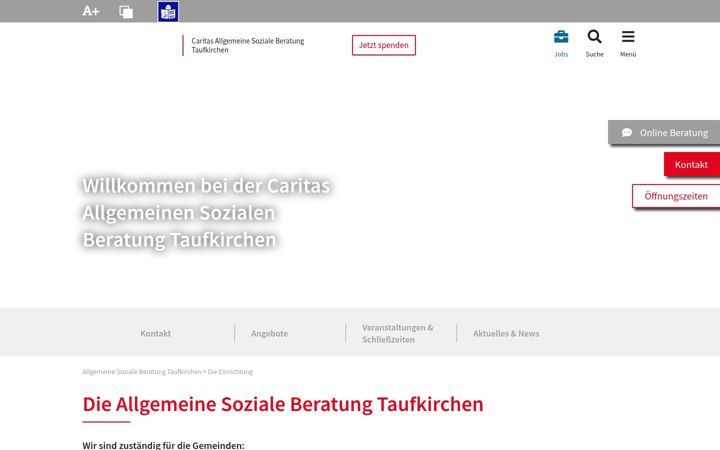Open the Online Beratung side tab
The image size is (720, 450).
664,132
